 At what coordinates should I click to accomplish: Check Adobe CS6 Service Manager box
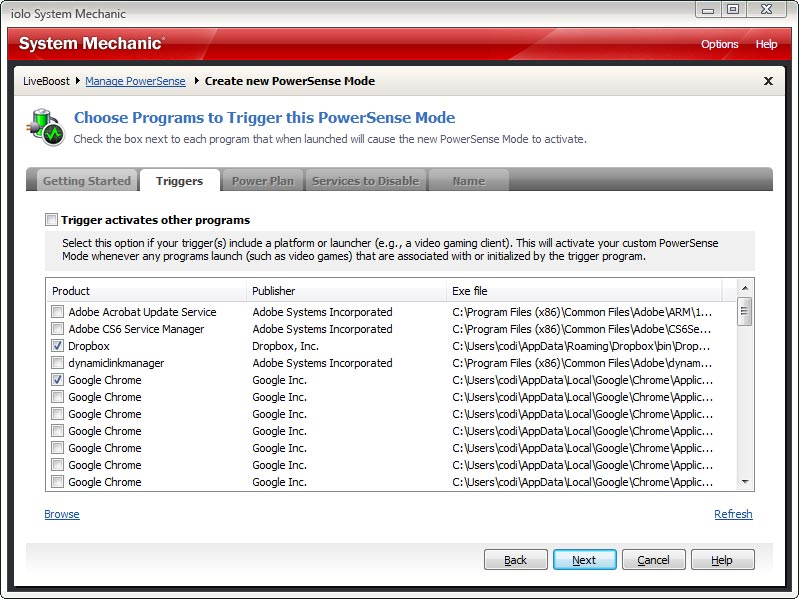coord(58,329)
